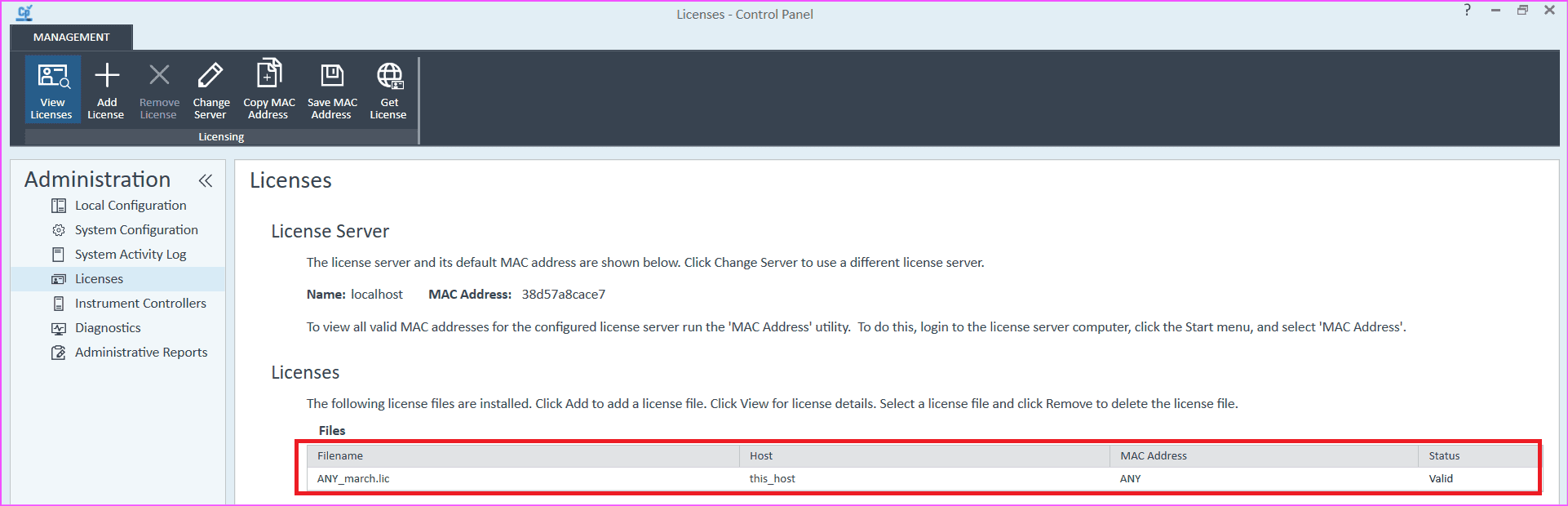Click the Help question mark icon
Image resolution: width=1568 pixels, height=506 pixels.
tap(1468, 10)
